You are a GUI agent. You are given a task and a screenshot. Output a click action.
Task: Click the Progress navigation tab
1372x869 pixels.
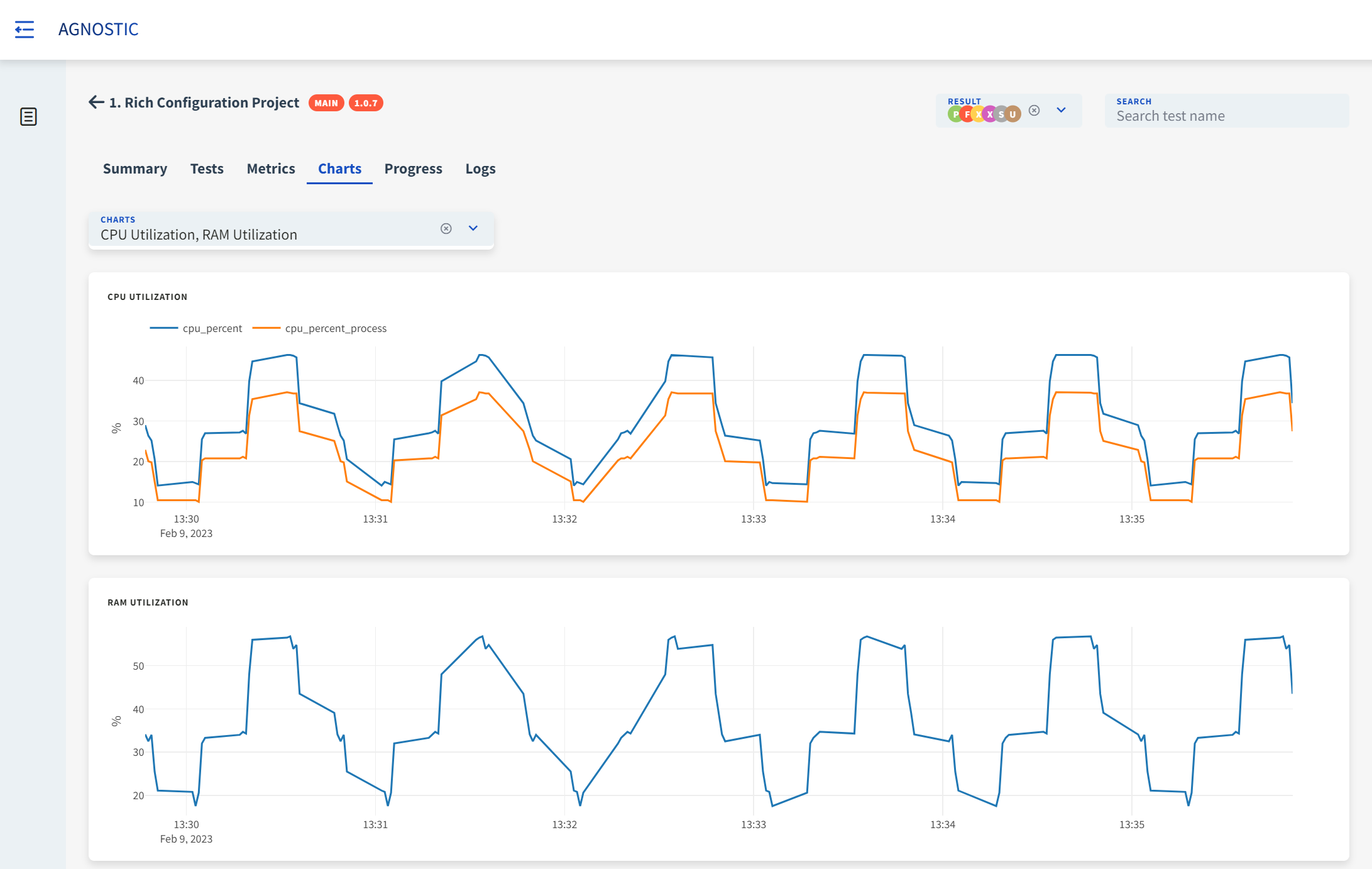click(x=413, y=168)
